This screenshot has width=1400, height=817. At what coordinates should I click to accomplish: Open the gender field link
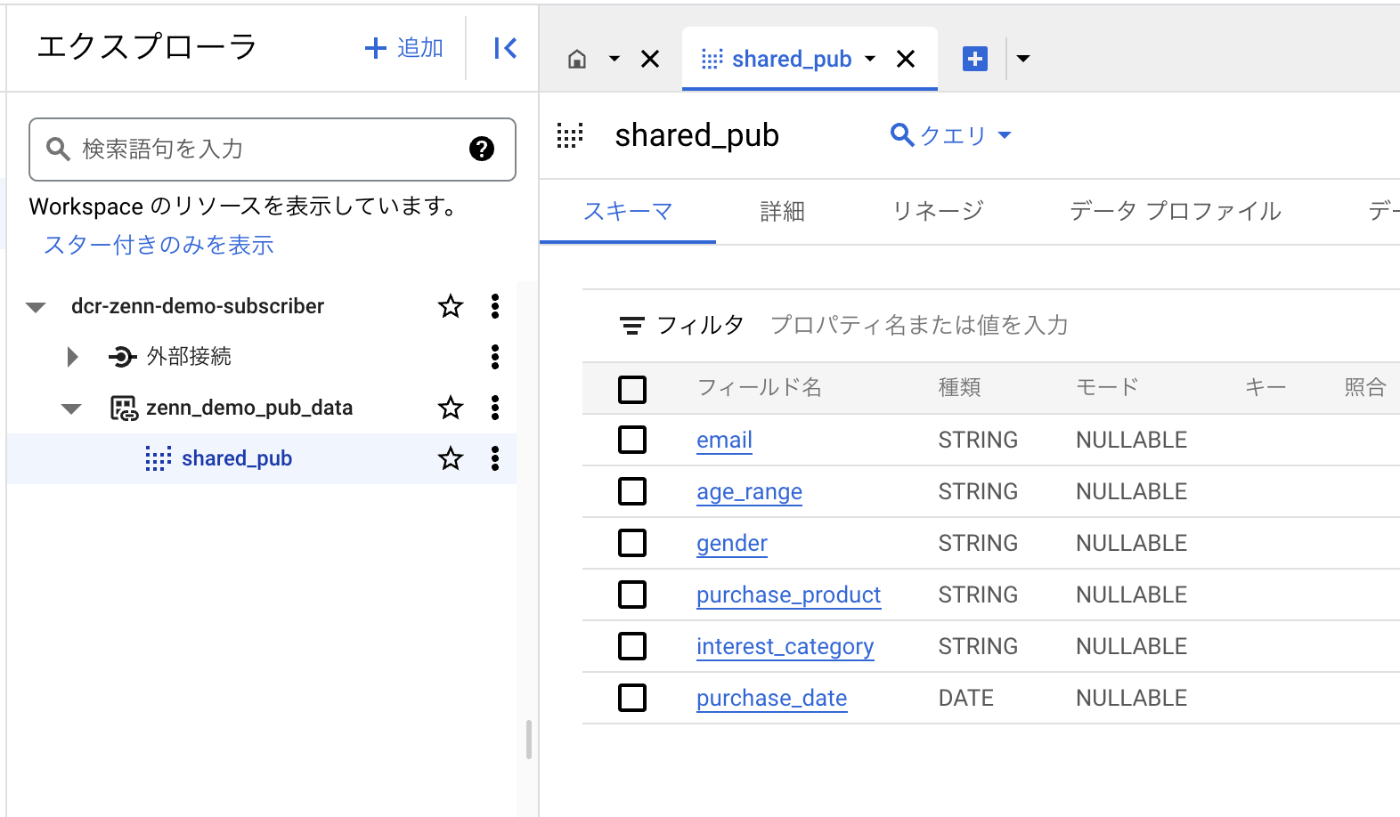click(x=732, y=543)
